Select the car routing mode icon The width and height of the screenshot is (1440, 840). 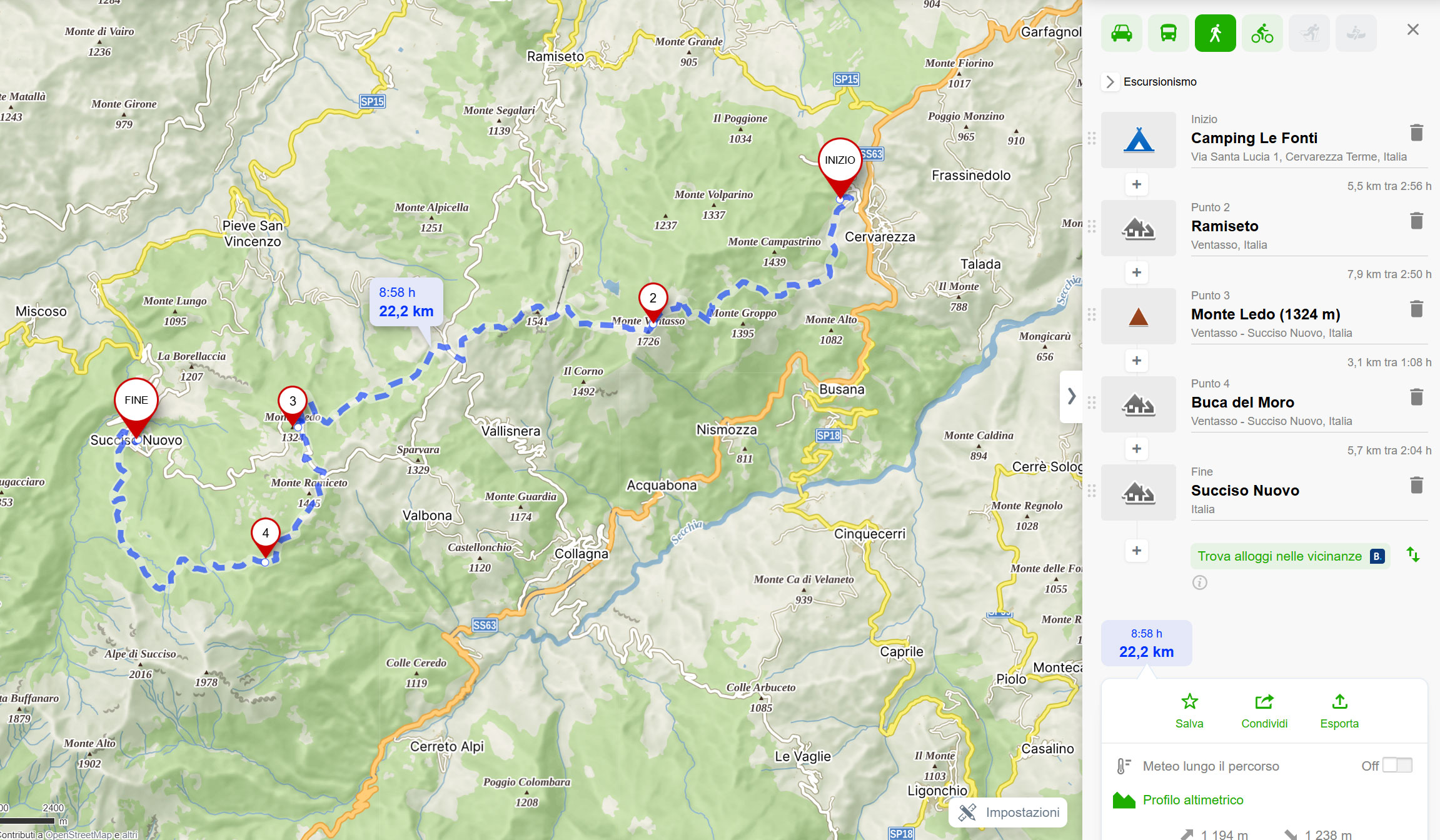[1122, 33]
